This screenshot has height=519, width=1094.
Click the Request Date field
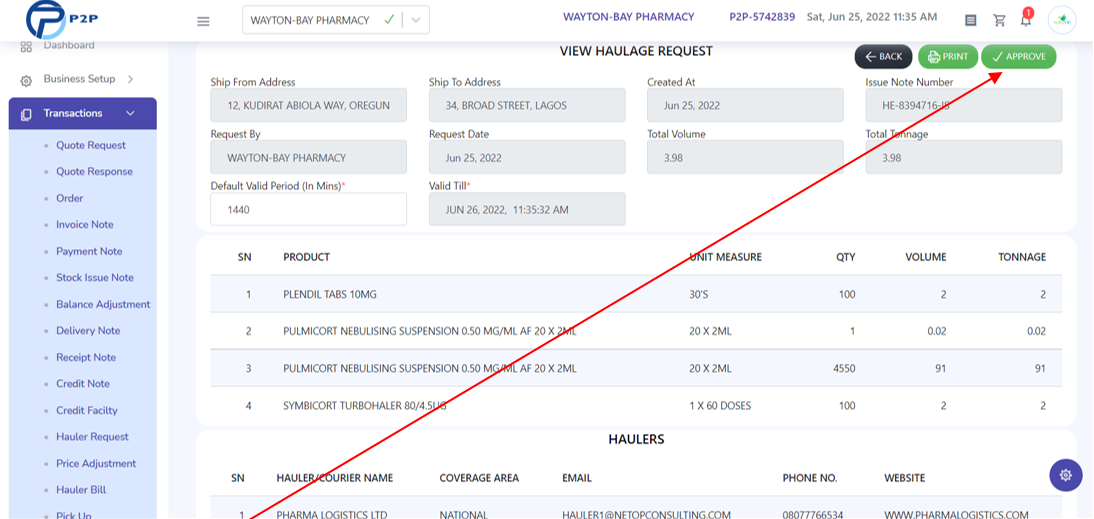coord(527,157)
